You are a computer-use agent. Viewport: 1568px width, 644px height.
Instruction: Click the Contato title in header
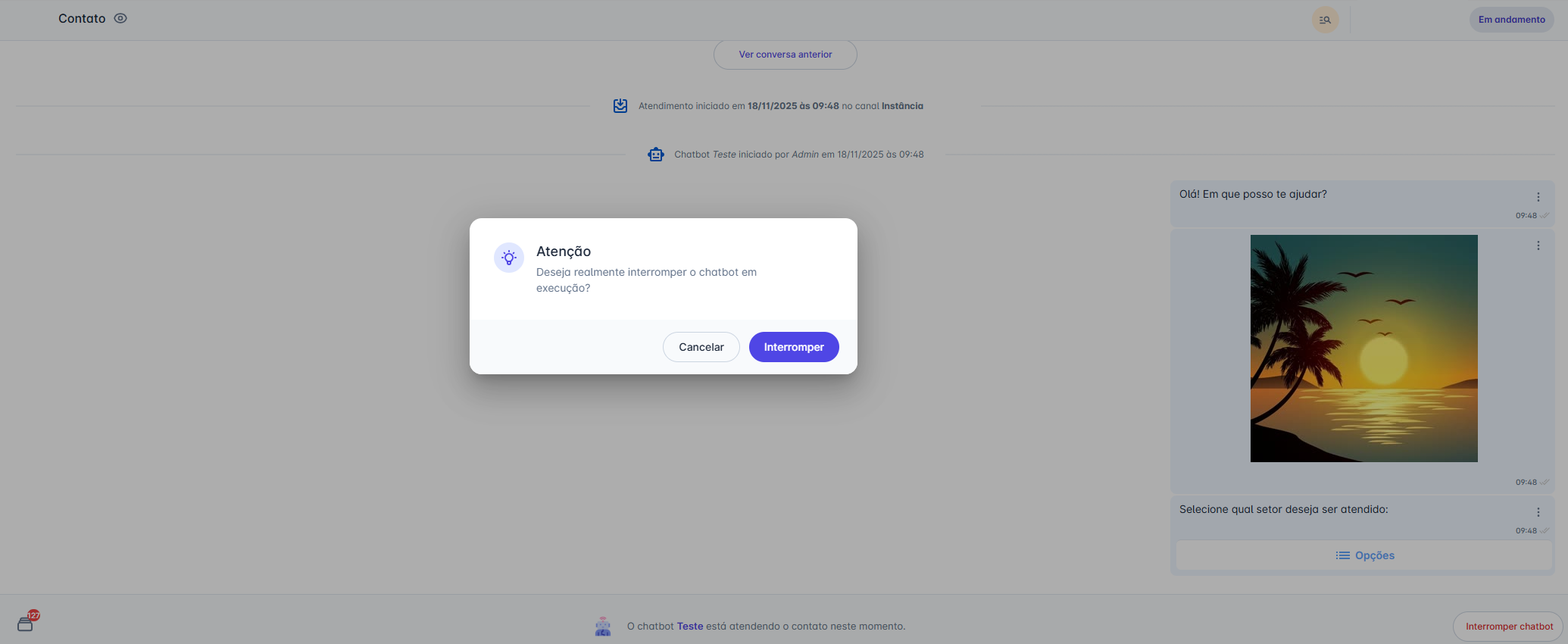coord(82,18)
